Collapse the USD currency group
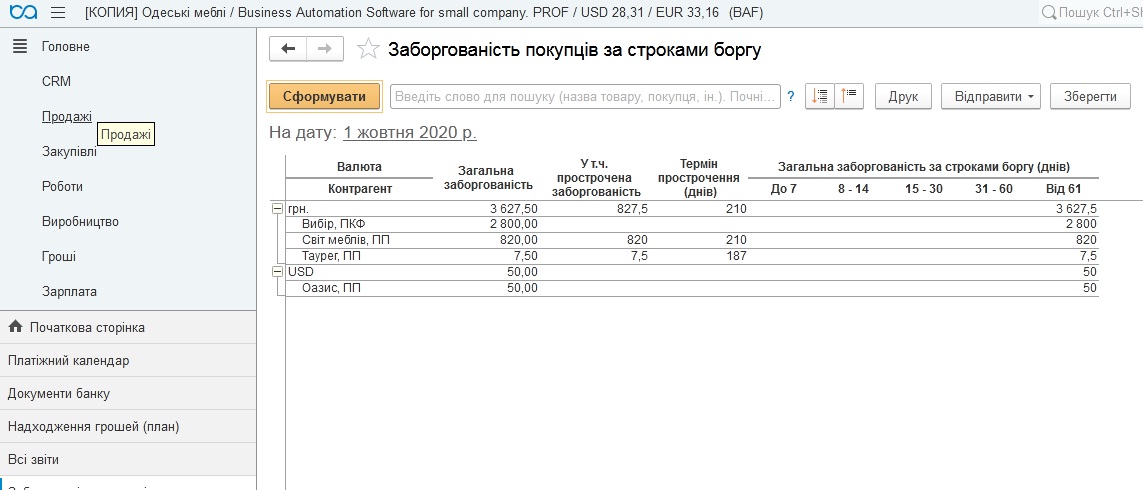Screen dimensions: 1143x490 (277, 272)
